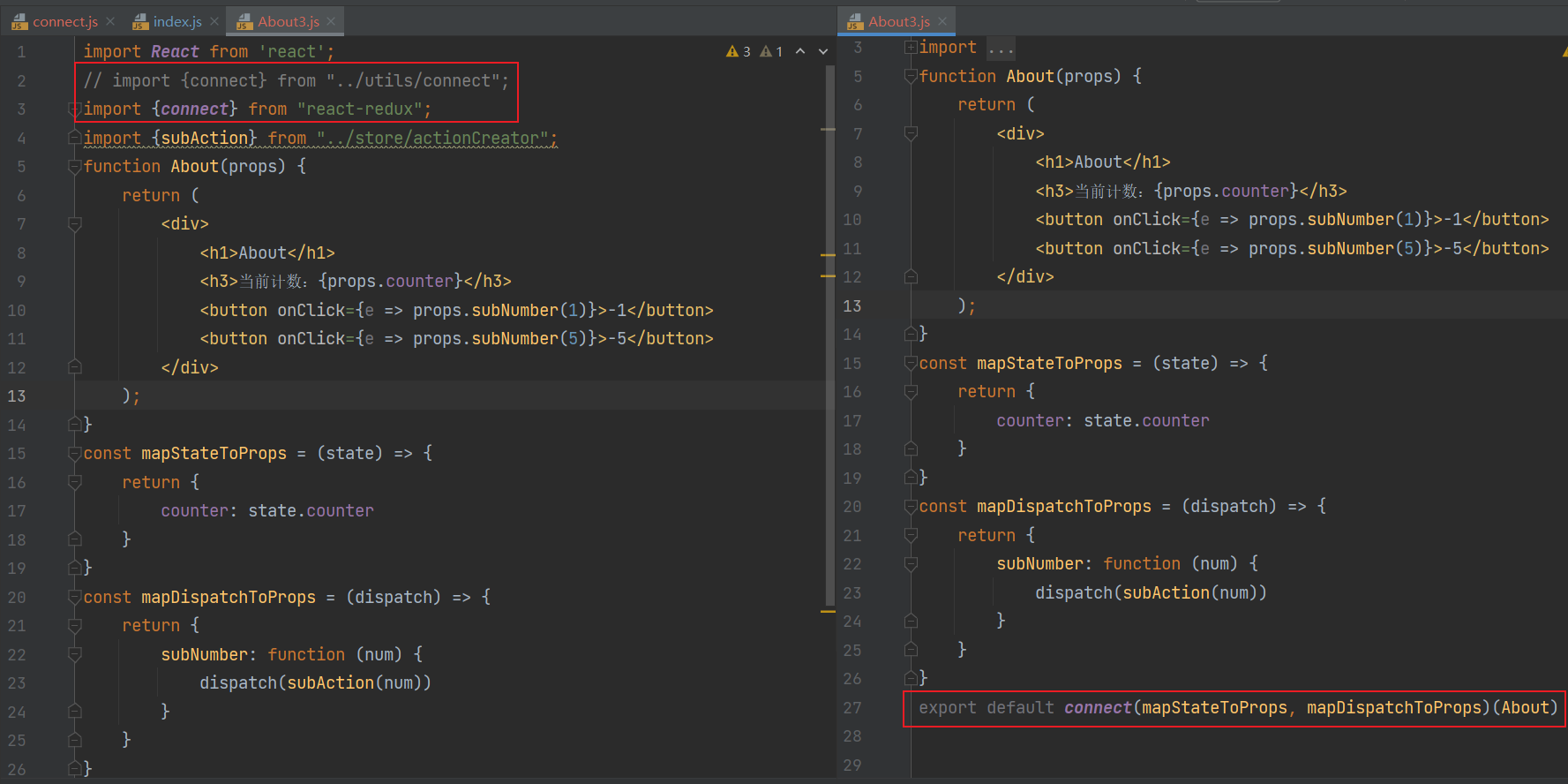Click 'dispatch(subAction(num))' in left editor
1568x784 pixels.
[x=315, y=683]
